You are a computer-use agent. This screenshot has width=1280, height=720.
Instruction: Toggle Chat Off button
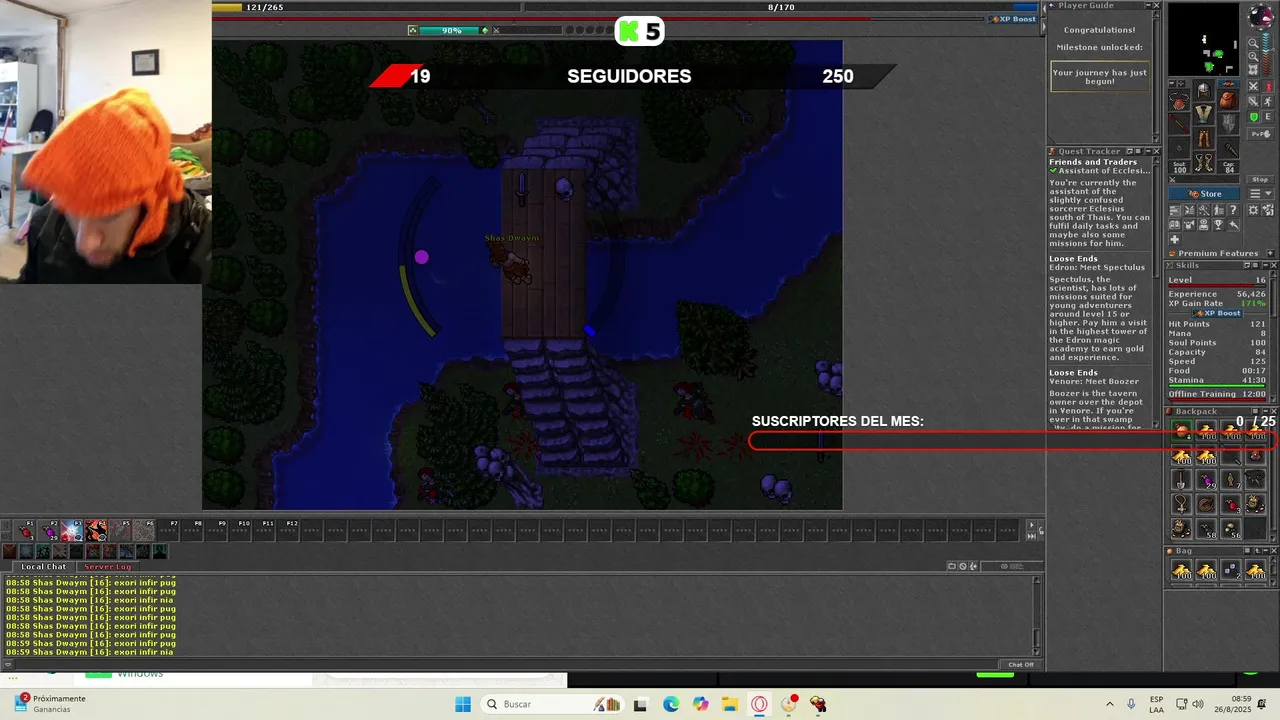point(1020,664)
